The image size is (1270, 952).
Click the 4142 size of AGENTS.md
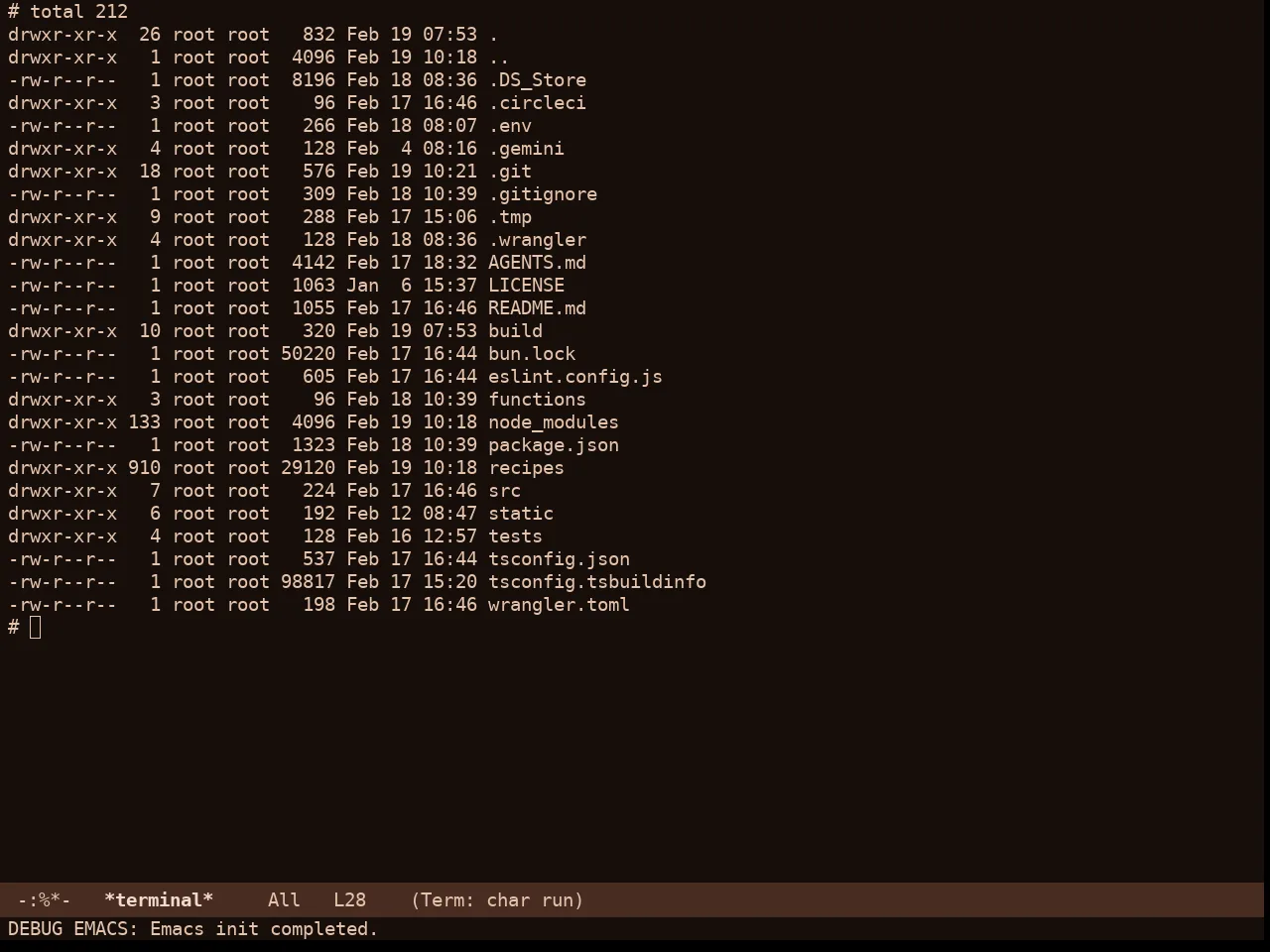point(314,263)
